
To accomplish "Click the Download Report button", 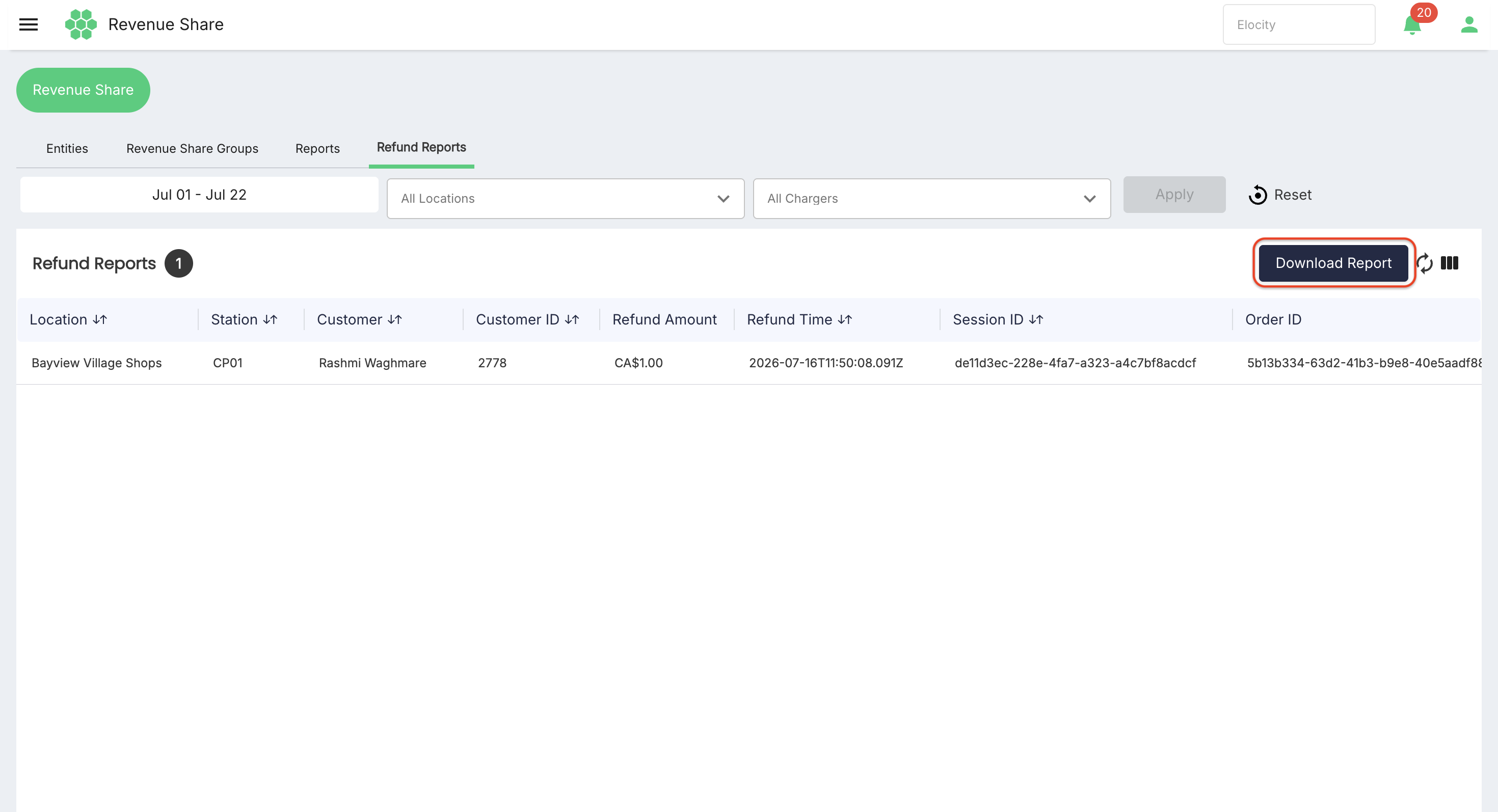I will click(1333, 263).
